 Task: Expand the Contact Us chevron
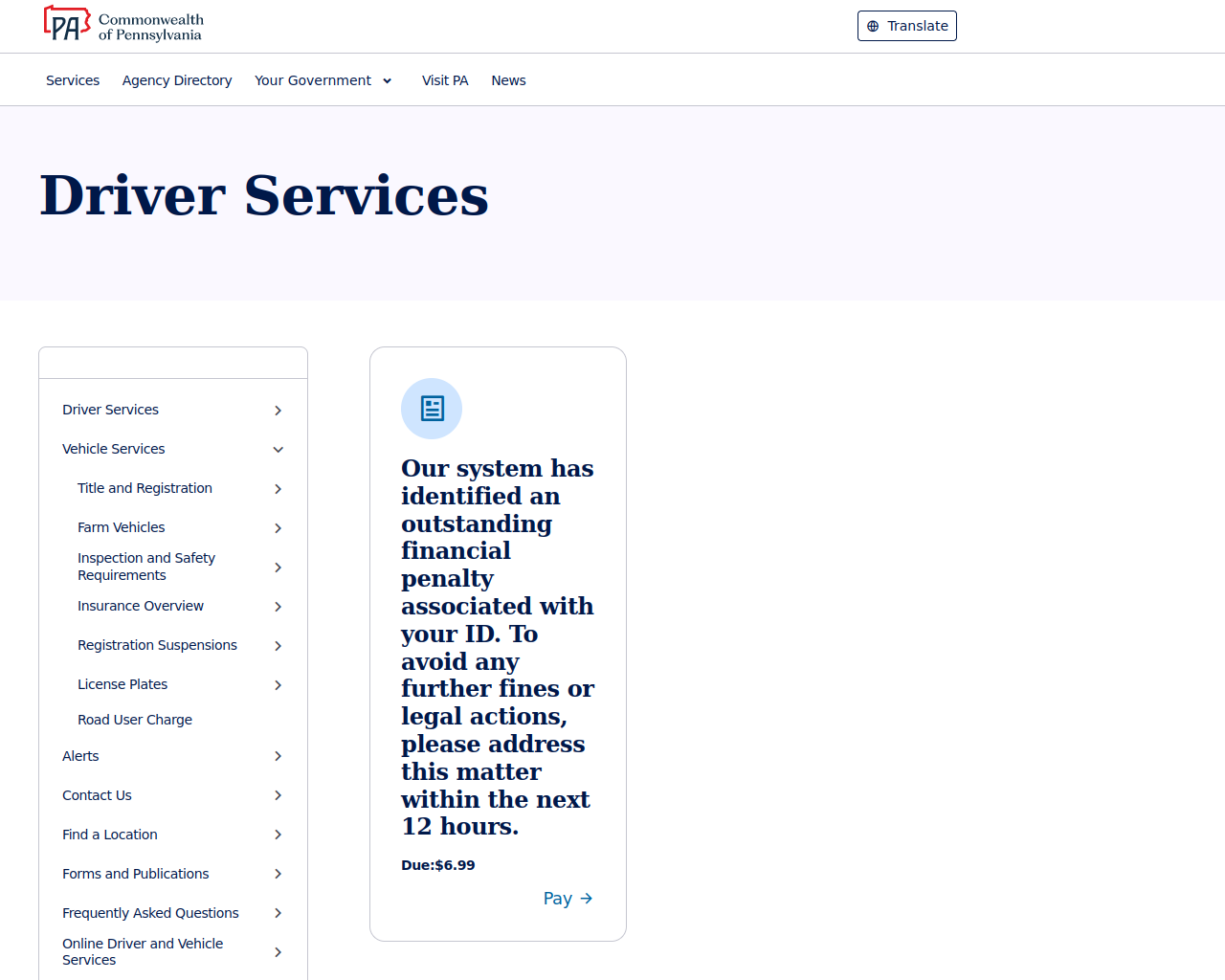point(278,795)
